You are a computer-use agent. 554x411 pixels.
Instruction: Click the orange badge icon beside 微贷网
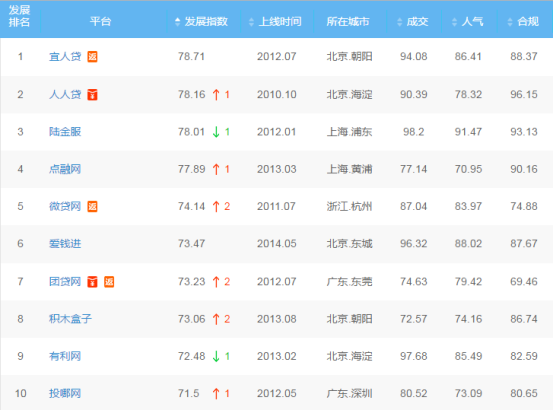tap(92, 206)
